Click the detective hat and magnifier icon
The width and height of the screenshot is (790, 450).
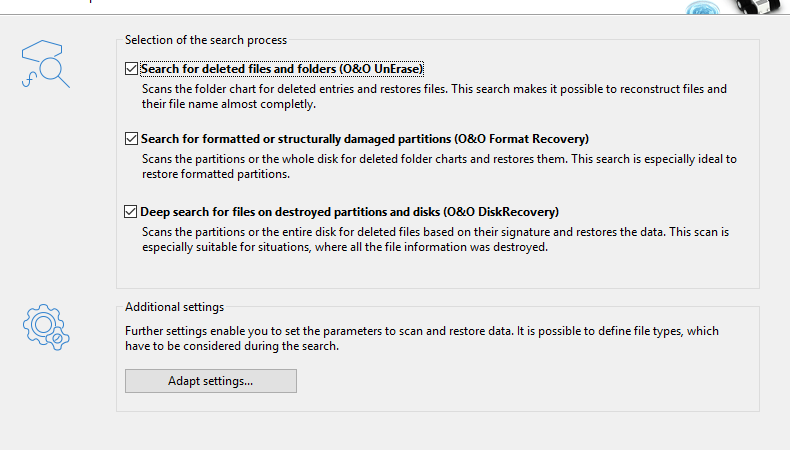click(45, 64)
